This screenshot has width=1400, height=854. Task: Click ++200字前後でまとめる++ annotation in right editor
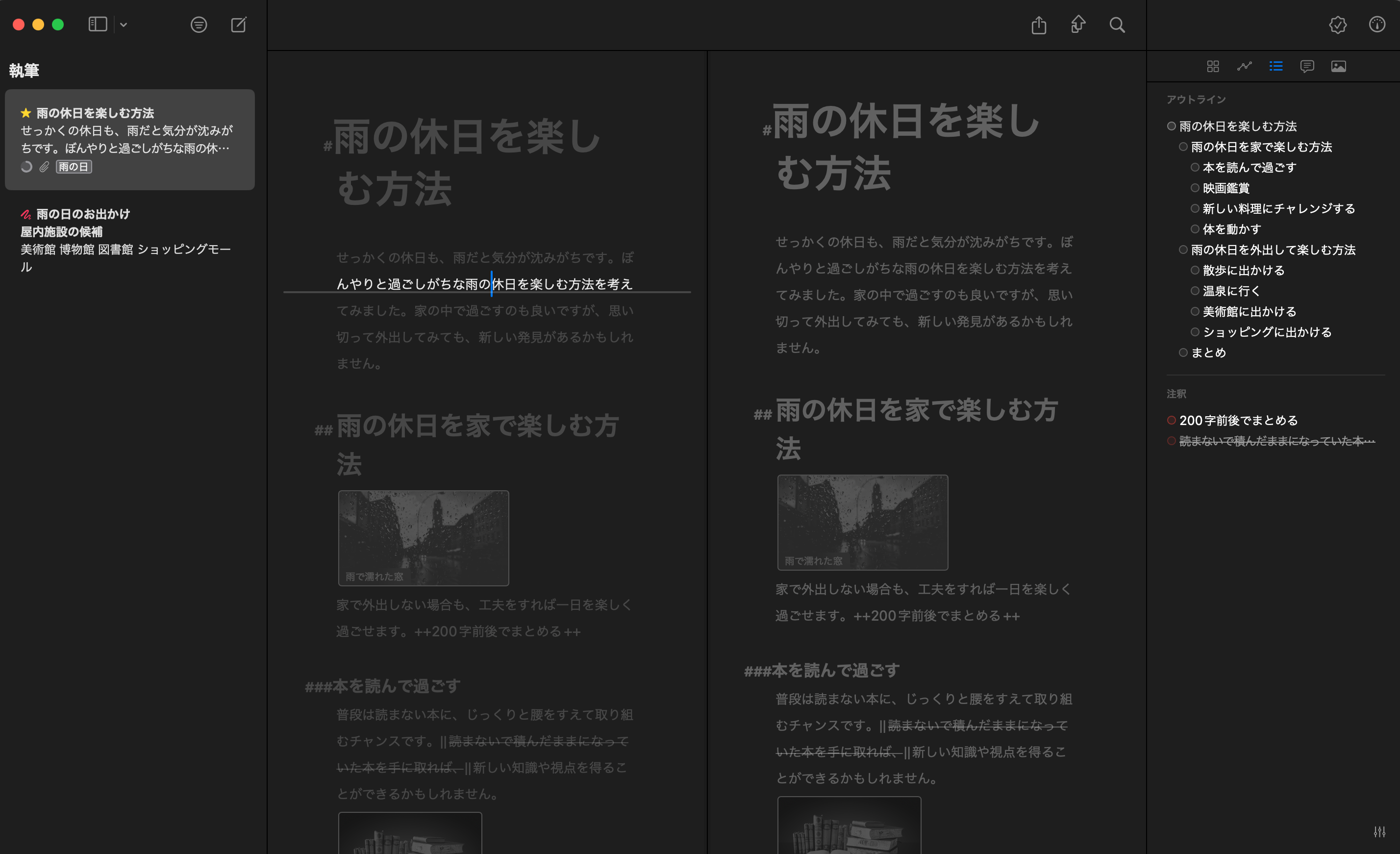coord(936,616)
